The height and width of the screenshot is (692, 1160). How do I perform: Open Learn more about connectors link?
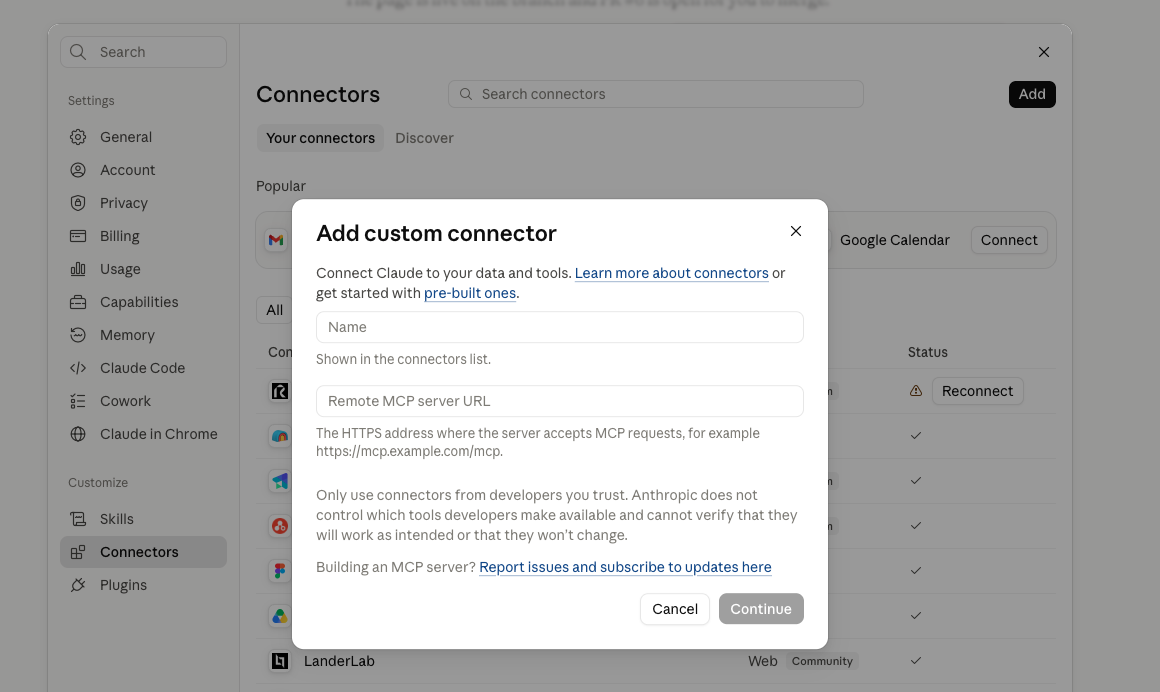672,273
